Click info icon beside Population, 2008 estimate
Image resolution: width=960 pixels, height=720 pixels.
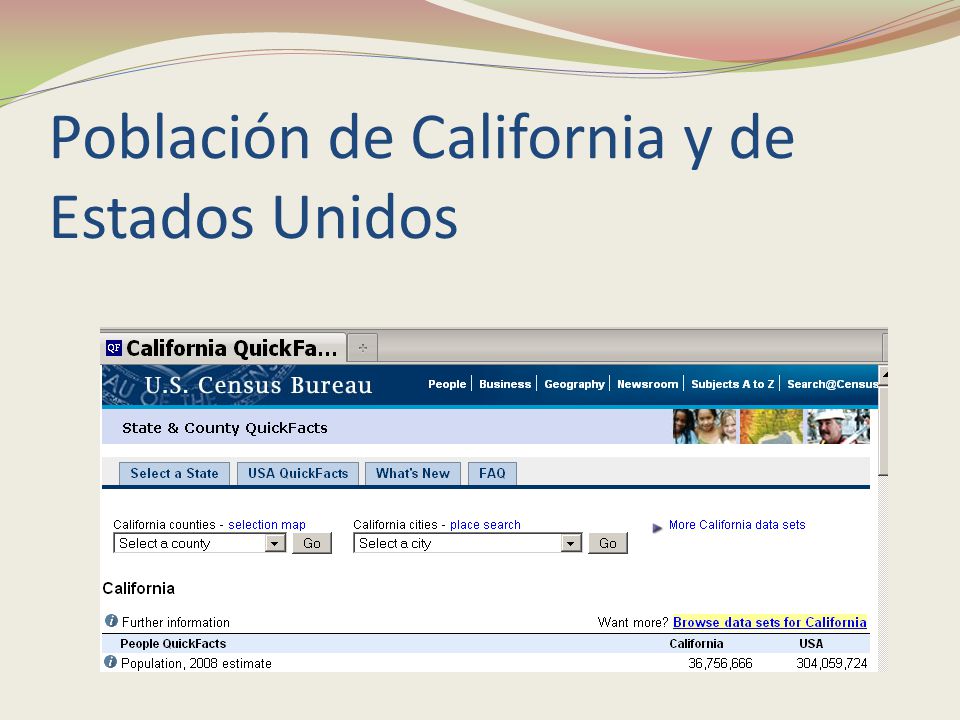click(x=110, y=662)
